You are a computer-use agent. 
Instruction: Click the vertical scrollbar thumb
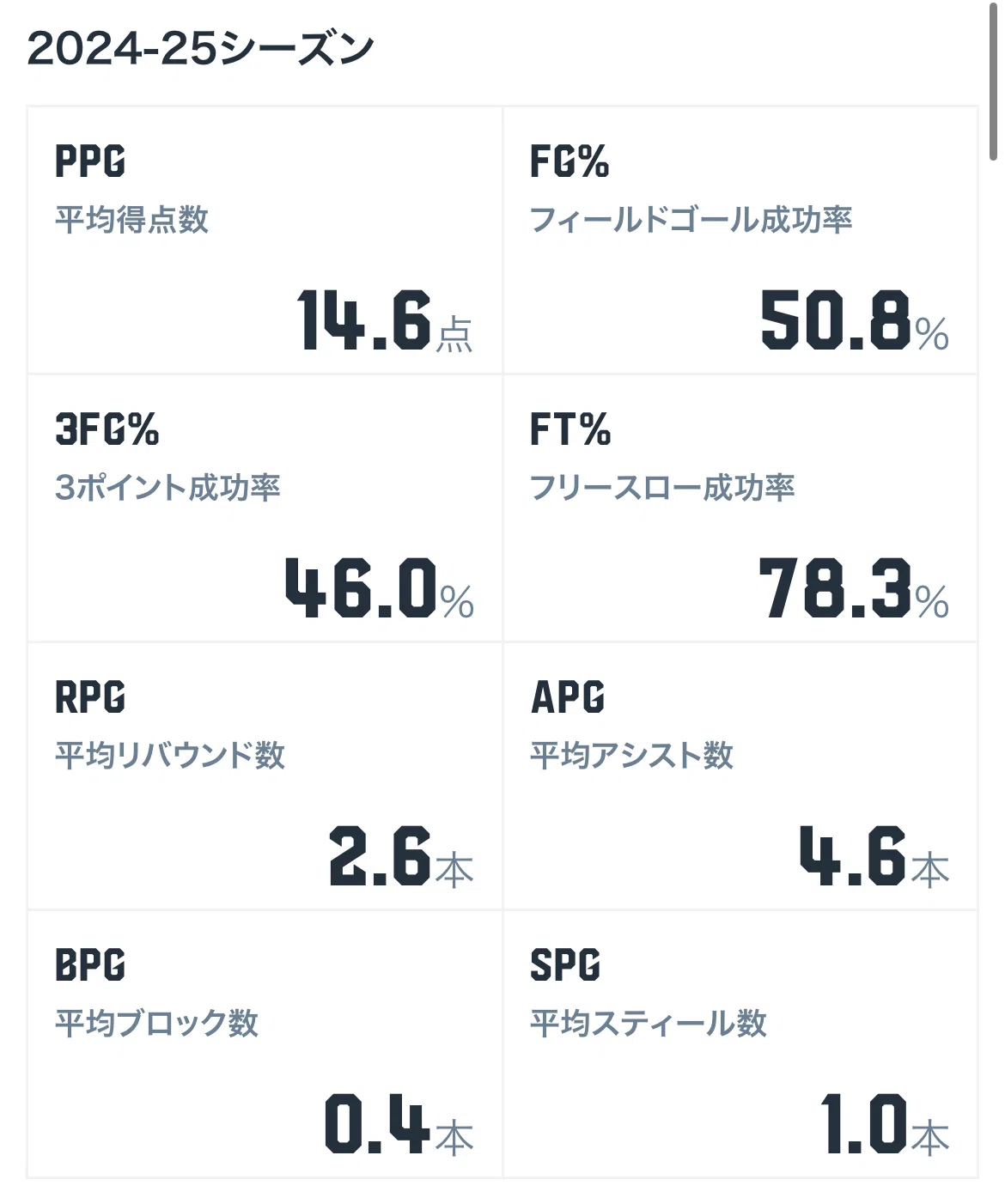tap(993, 81)
